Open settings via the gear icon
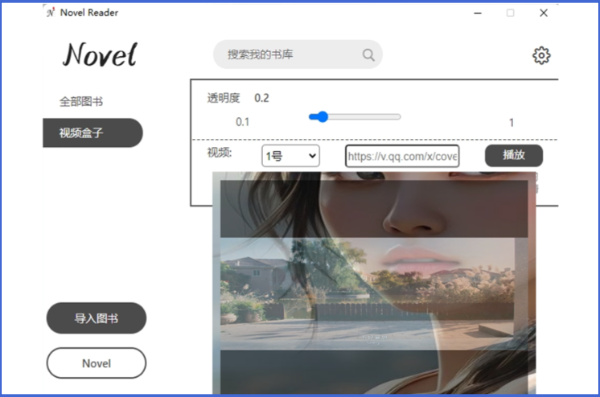Viewport: 600px width, 397px height. (541, 56)
